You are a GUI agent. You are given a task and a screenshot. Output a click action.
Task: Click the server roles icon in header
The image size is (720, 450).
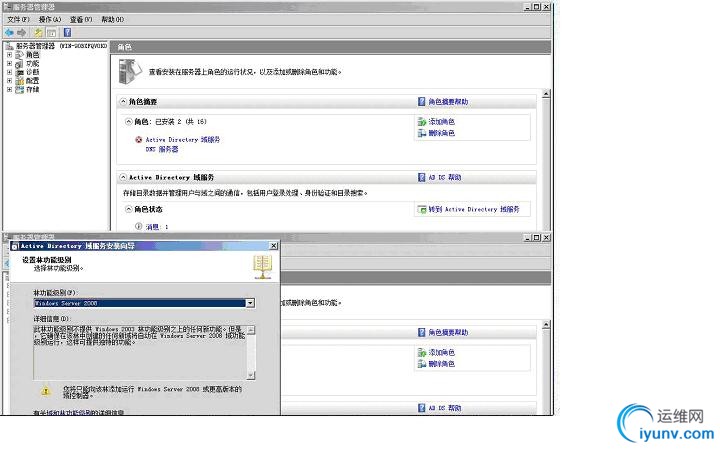point(130,72)
